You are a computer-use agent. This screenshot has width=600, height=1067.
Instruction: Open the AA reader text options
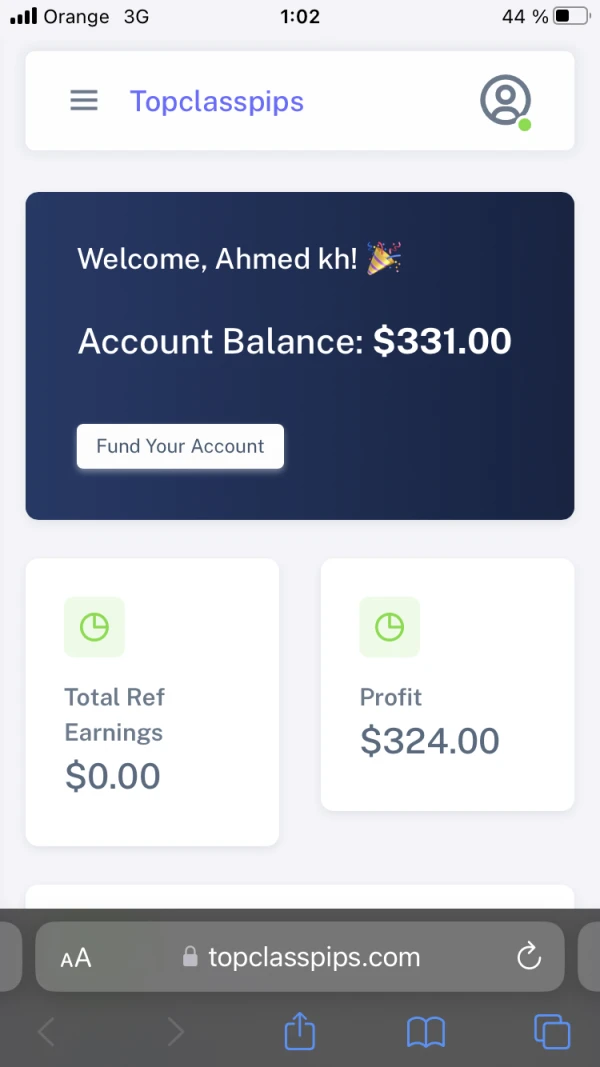point(76,958)
